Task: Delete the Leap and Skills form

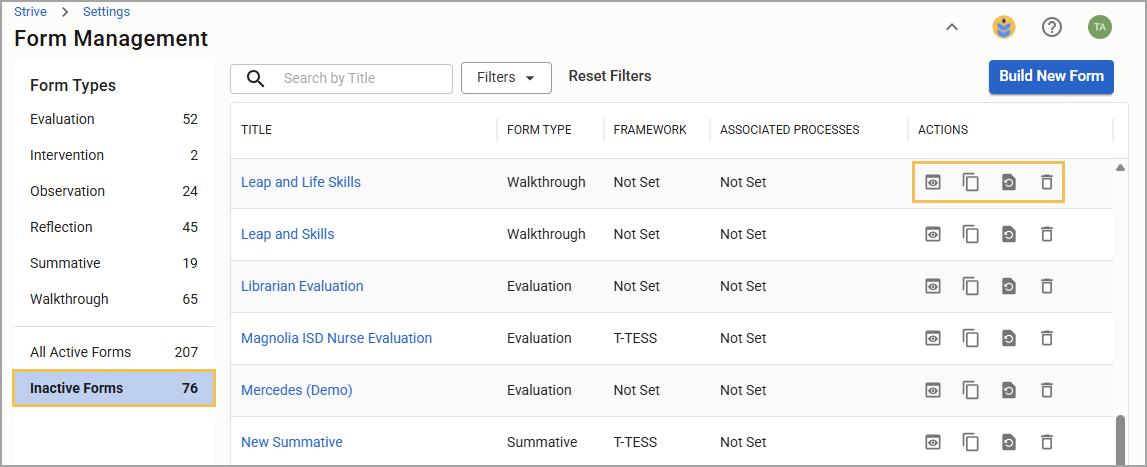Action: click(x=1047, y=234)
